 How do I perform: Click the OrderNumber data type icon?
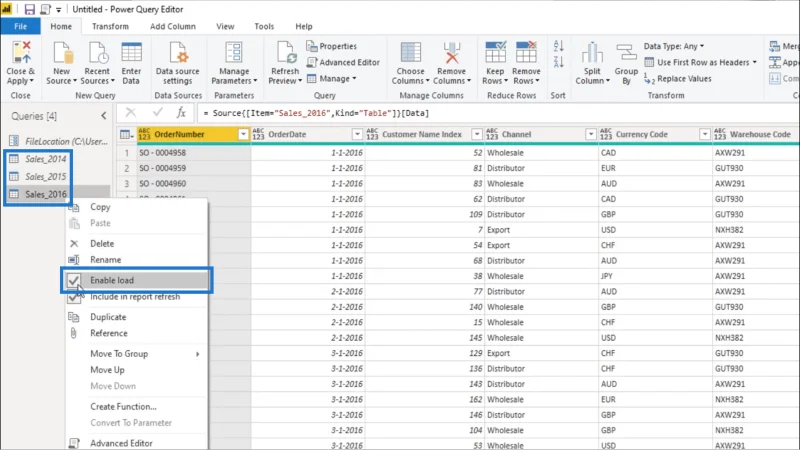point(144,134)
